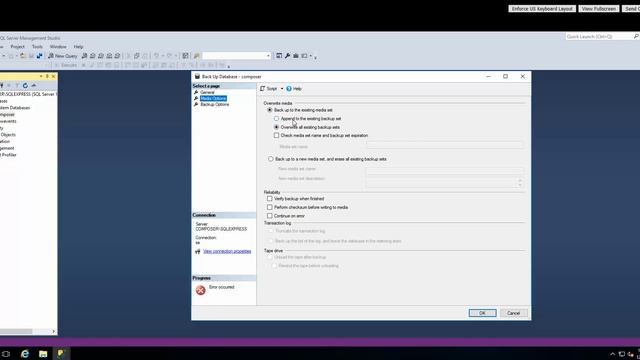Click the blue Help icon in the dialog
The image size is (640, 360).
(x=289, y=89)
